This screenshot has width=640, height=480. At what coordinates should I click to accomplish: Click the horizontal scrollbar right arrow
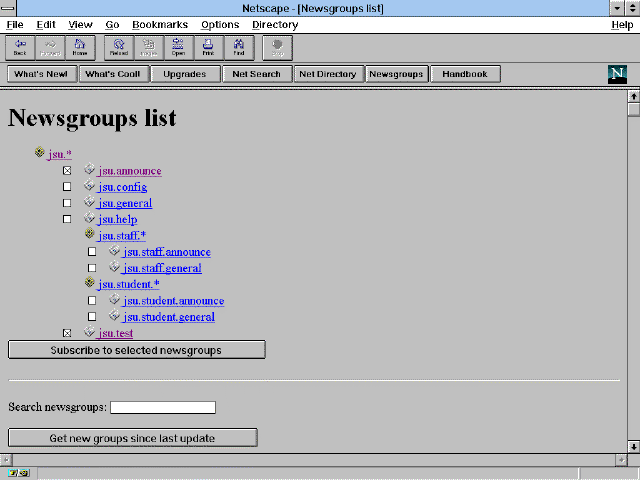click(x=621, y=460)
